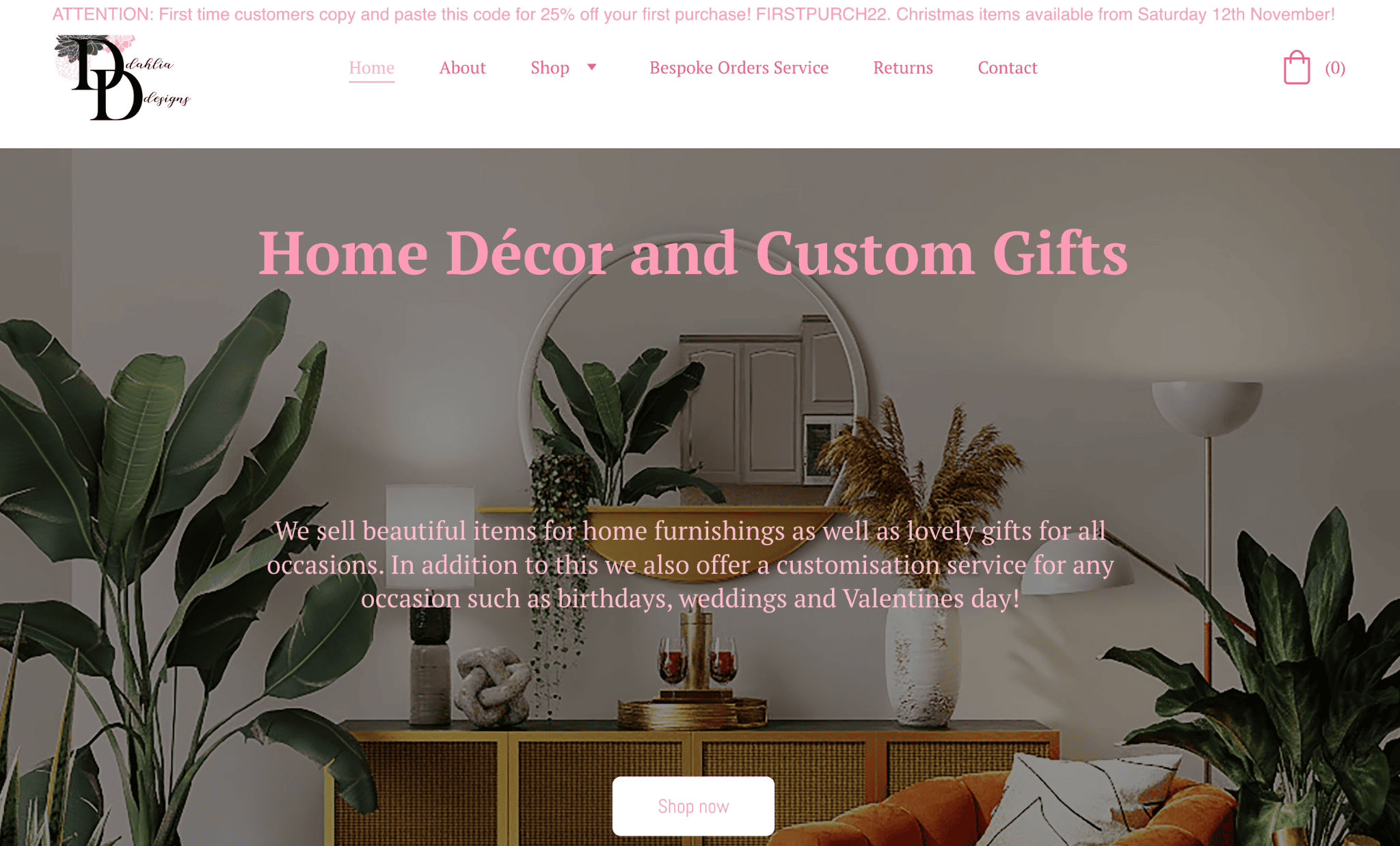This screenshot has height=846, width=1400.
Task: Select the Home navigation tab
Action: [x=371, y=67]
